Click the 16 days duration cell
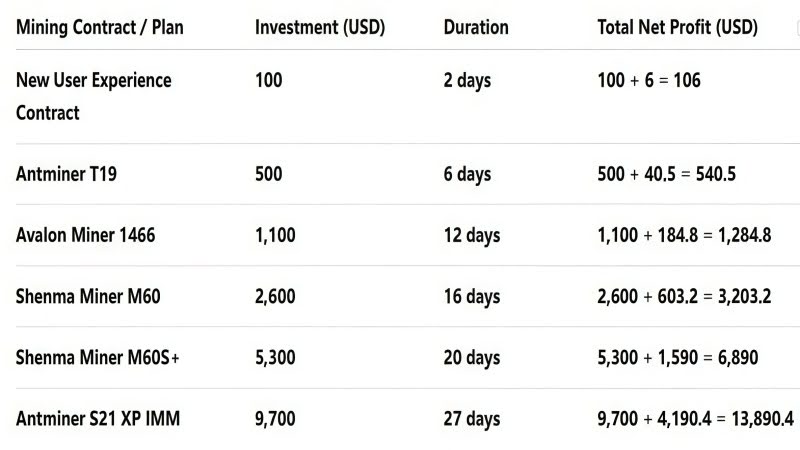 tap(471, 297)
